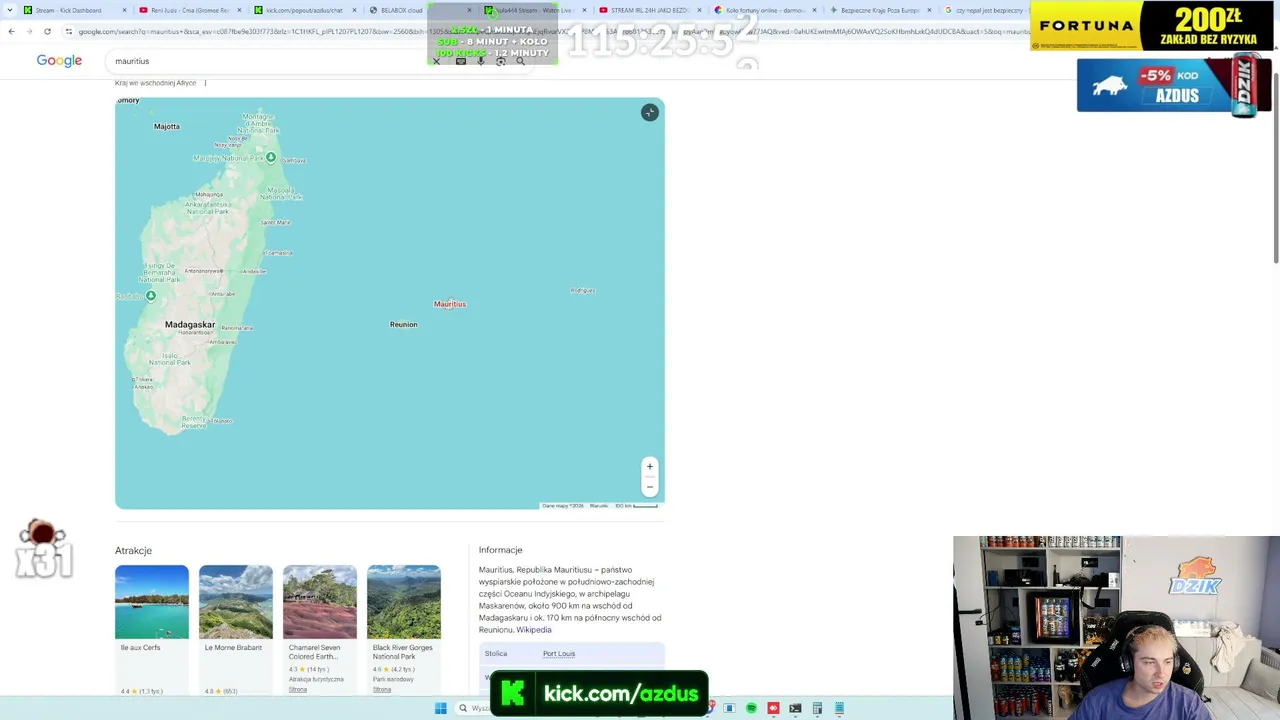Open Strona link under Black River Gorges
The width and height of the screenshot is (1280, 720).
(382, 690)
